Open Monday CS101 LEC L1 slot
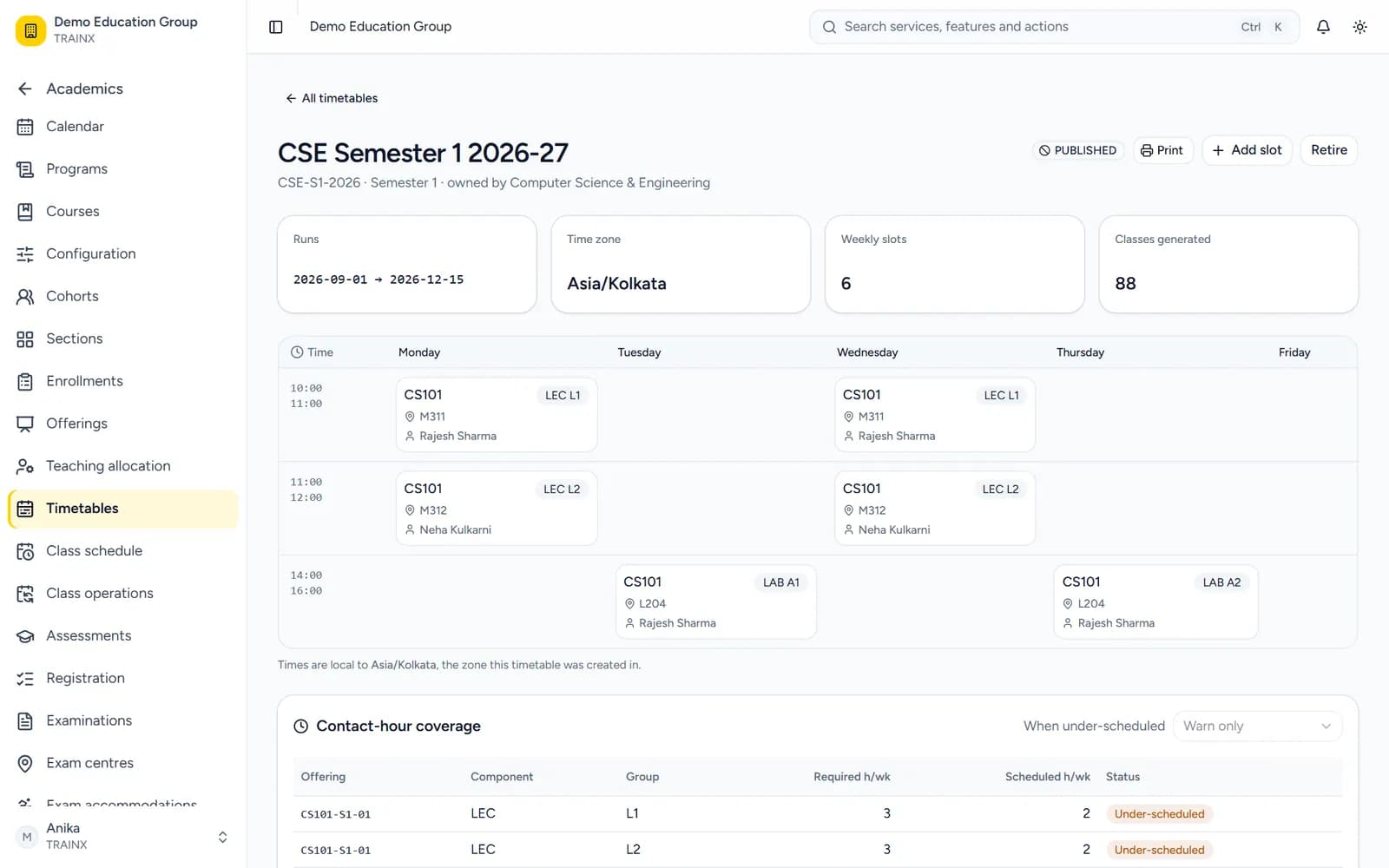The image size is (1389, 868). click(x=497, y=415)
